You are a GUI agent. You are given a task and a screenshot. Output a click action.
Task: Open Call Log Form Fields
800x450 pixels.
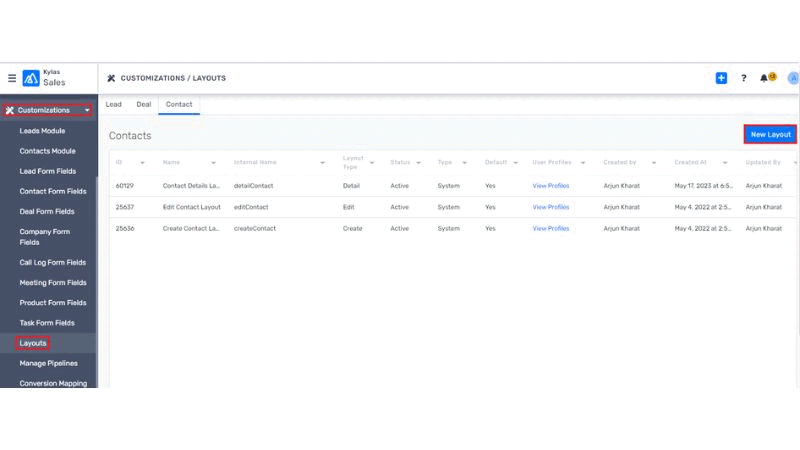[53, 262]
